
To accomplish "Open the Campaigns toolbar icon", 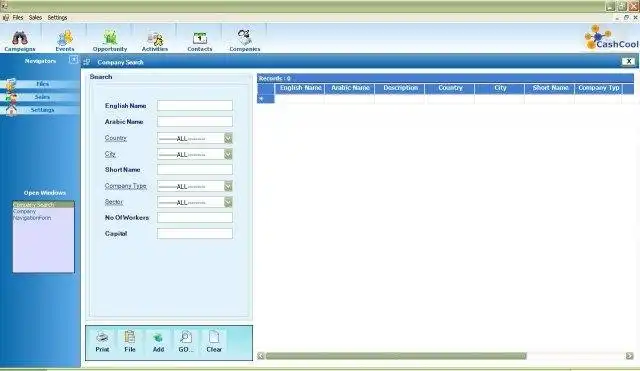I will [20, 40].
